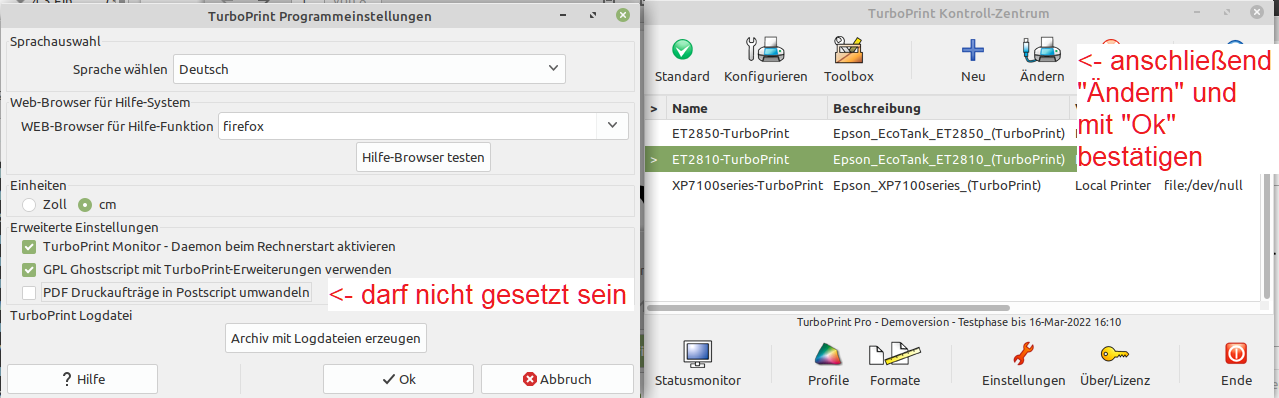Click Archiv mit Logdateien erzeugen
Image resolution: width=1279 pixels, height=398 pixels.
coord(326,338)
